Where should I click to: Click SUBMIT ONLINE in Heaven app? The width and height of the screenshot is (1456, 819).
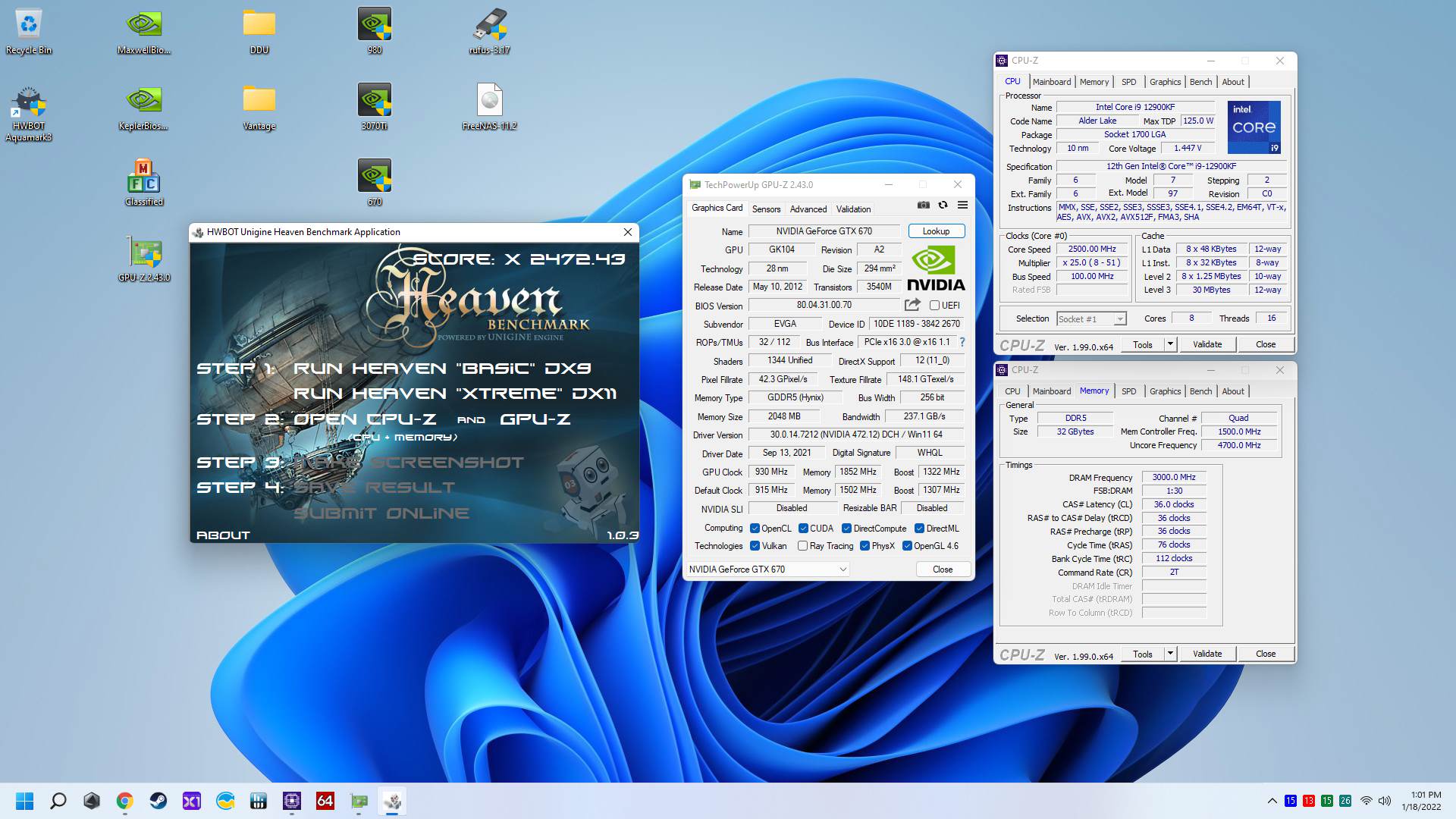tap(381, 513)
